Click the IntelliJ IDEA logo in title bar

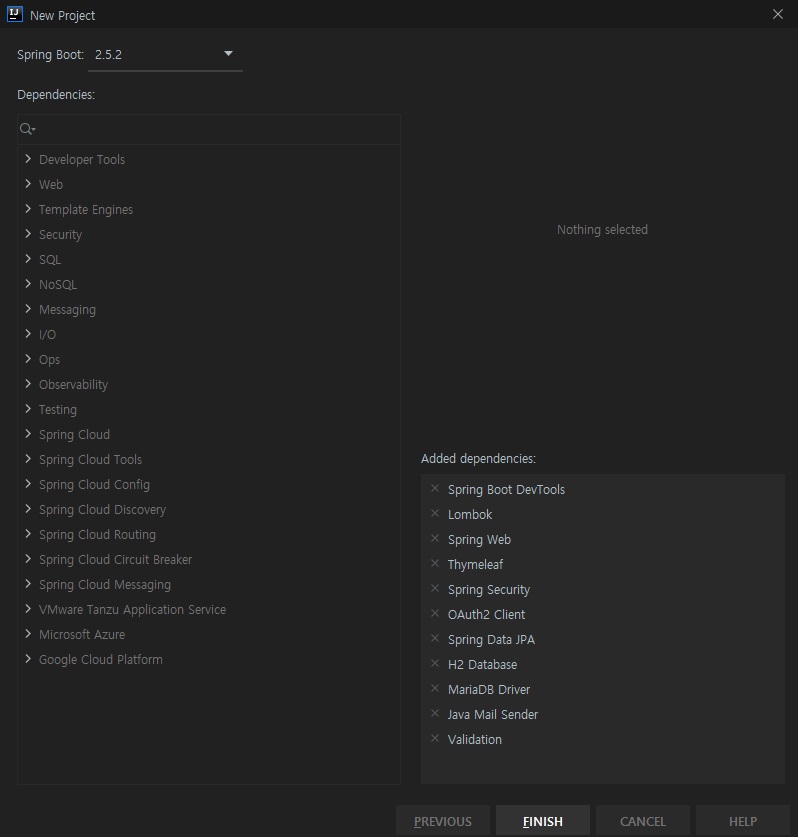click(15, 14)
